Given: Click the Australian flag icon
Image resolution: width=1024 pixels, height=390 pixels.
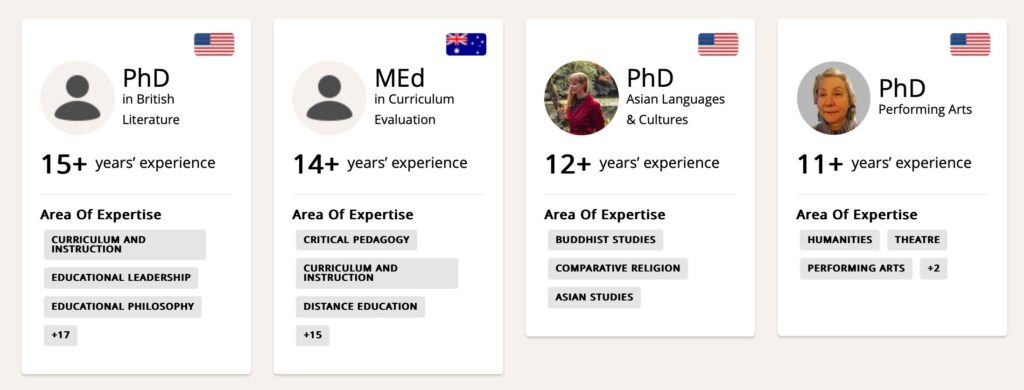Looking at the screenshot, I should tap(466, 44).
